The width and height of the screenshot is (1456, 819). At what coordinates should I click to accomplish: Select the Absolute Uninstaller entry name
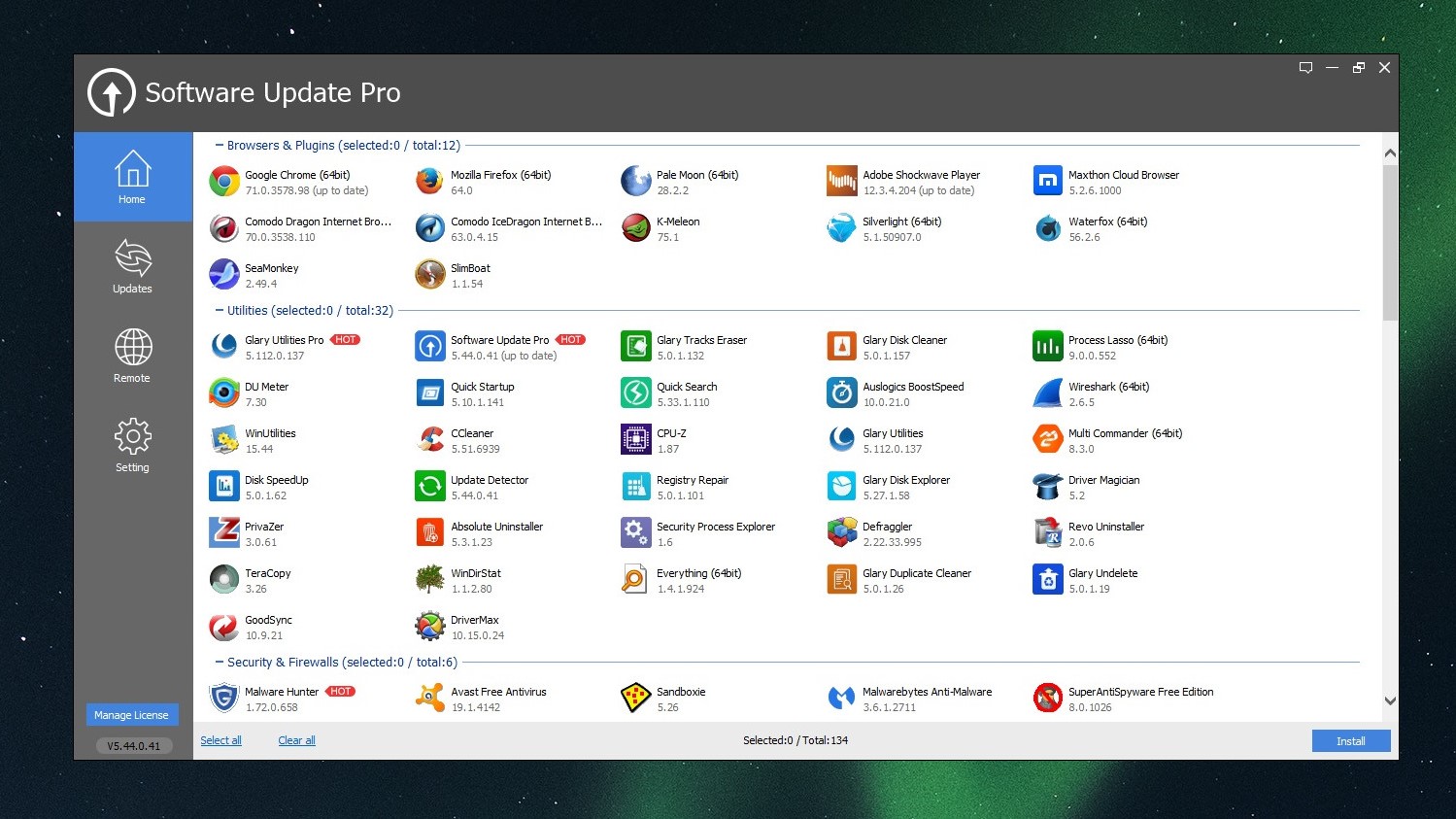496,527
